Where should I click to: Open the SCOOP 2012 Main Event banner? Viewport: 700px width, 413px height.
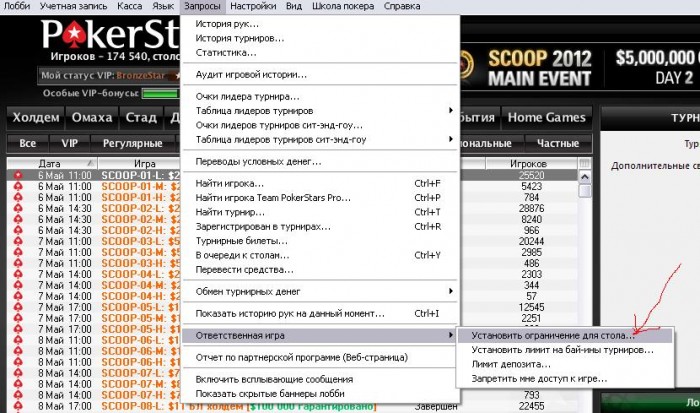[578, 68]
